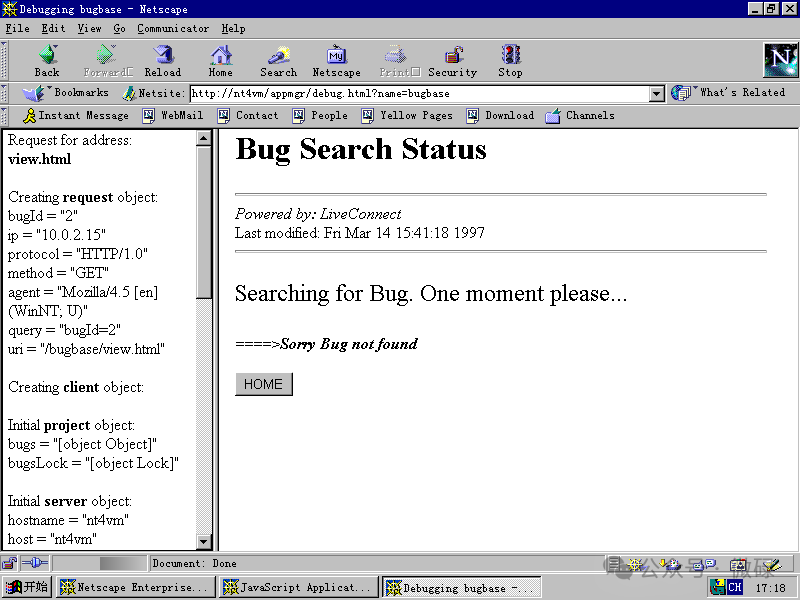This screenshot has width=800, height=600.
Task: Click the status bar security lock icon
Action: (9, 563)
